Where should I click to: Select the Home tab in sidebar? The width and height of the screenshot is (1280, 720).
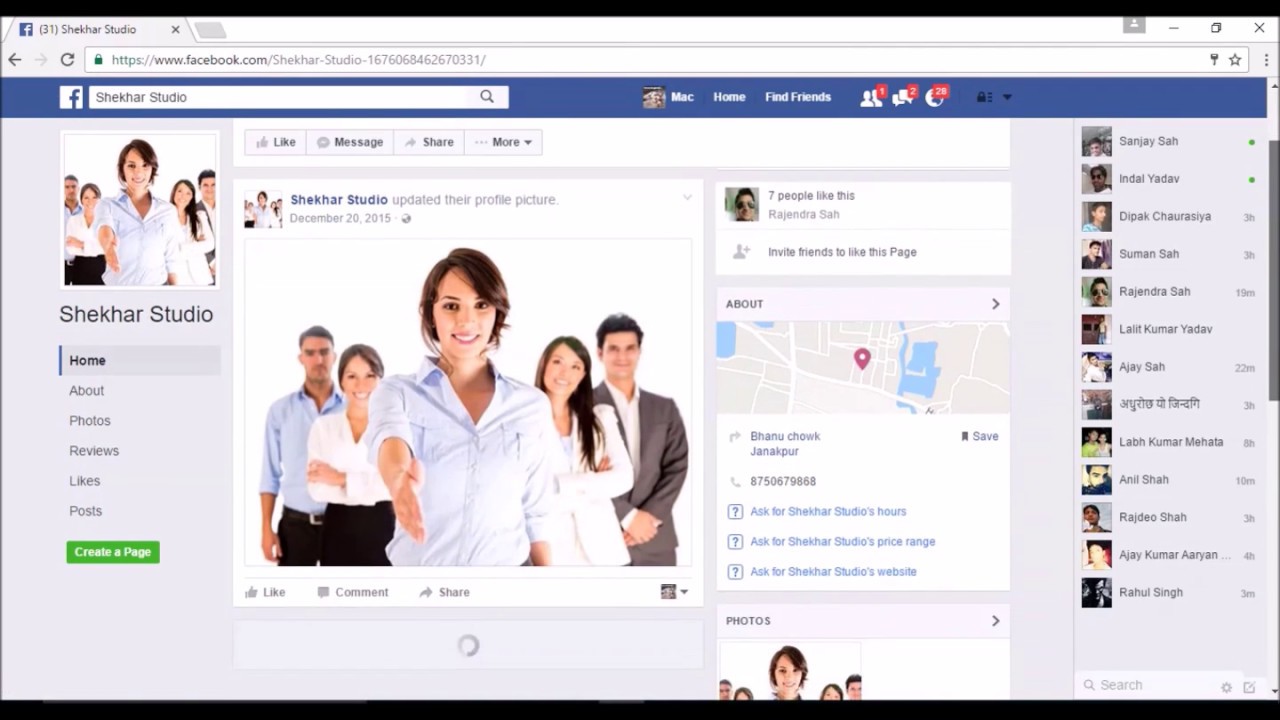coord(140,361)
